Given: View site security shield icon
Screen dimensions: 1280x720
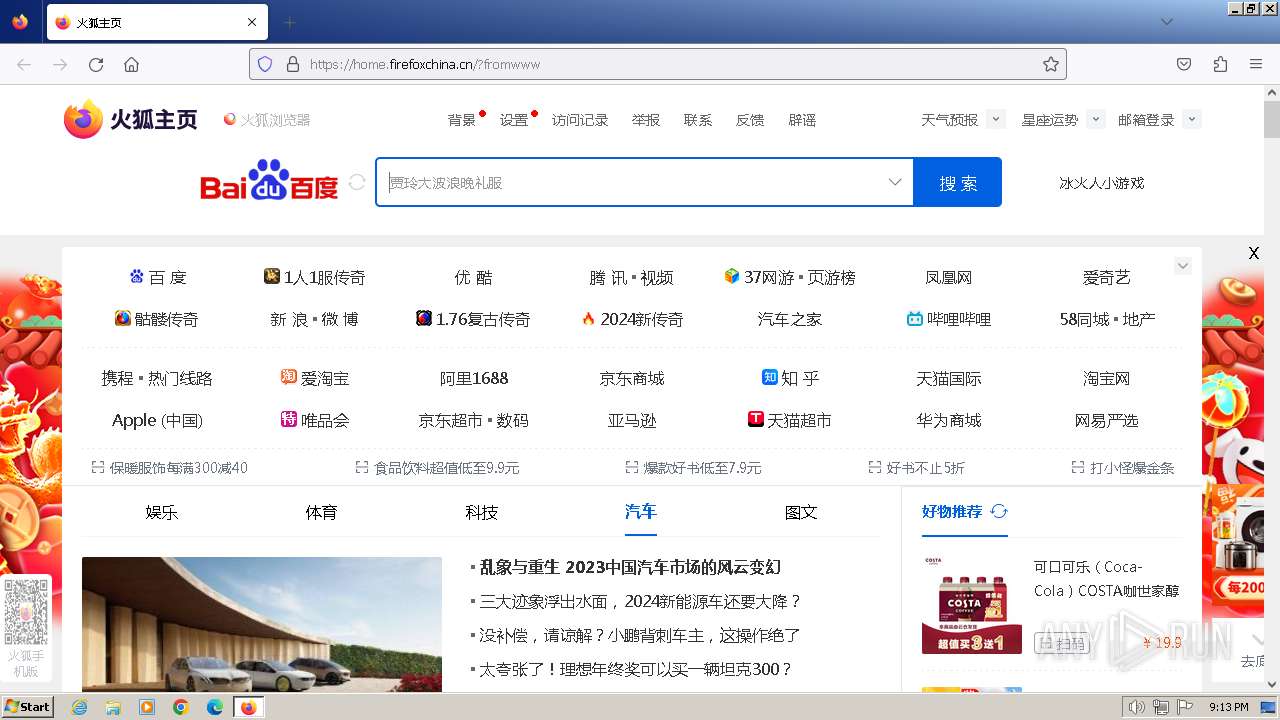Looking at the screenshot, I should pos(265,64).
